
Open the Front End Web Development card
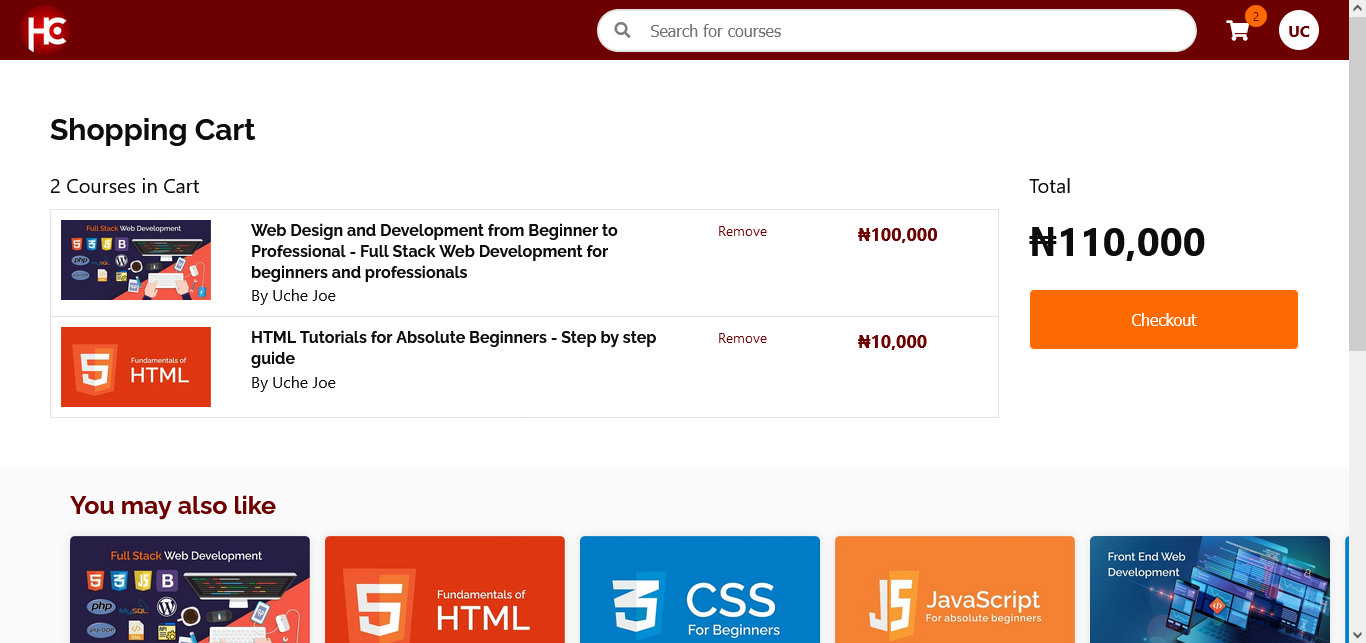click(x=1210, y=590)
